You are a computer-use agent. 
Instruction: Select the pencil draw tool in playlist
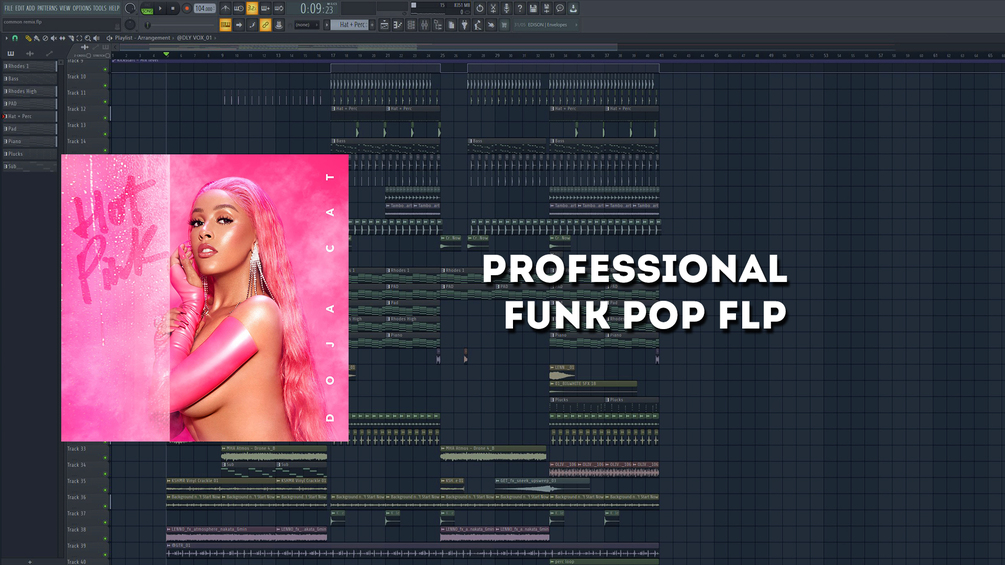(28, 38)
